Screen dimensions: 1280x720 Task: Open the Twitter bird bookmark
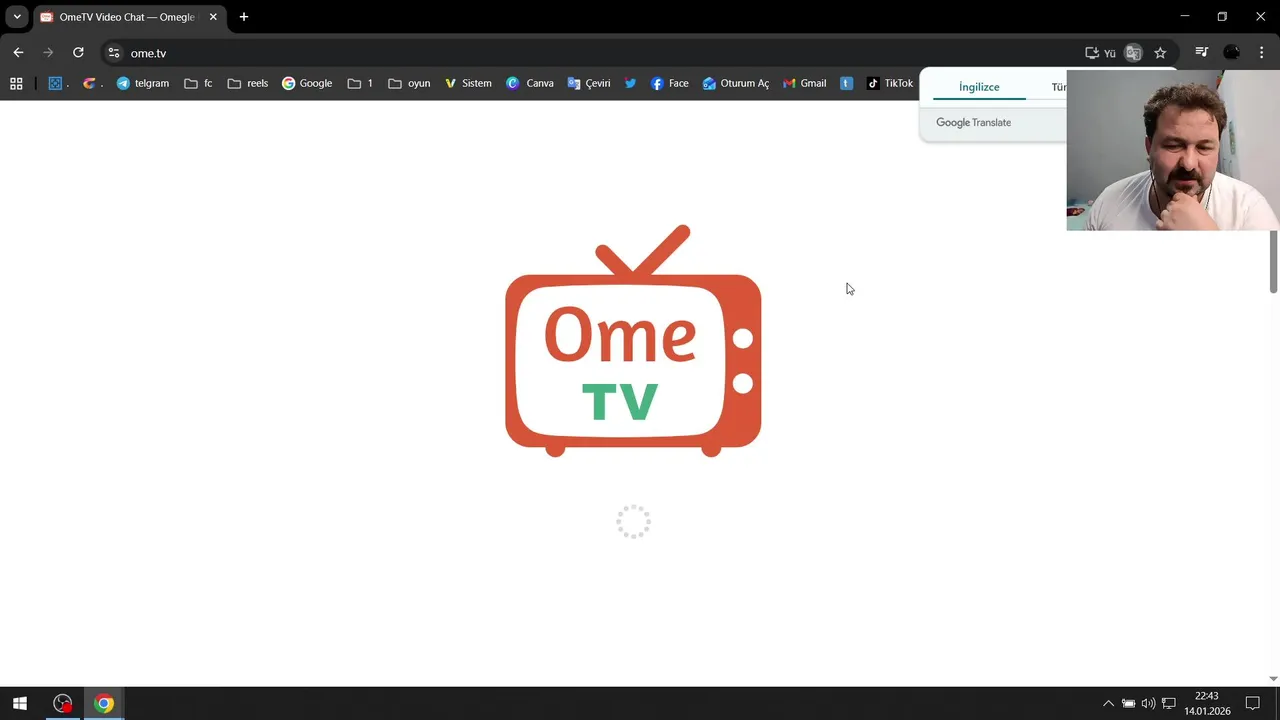point(630,83)
